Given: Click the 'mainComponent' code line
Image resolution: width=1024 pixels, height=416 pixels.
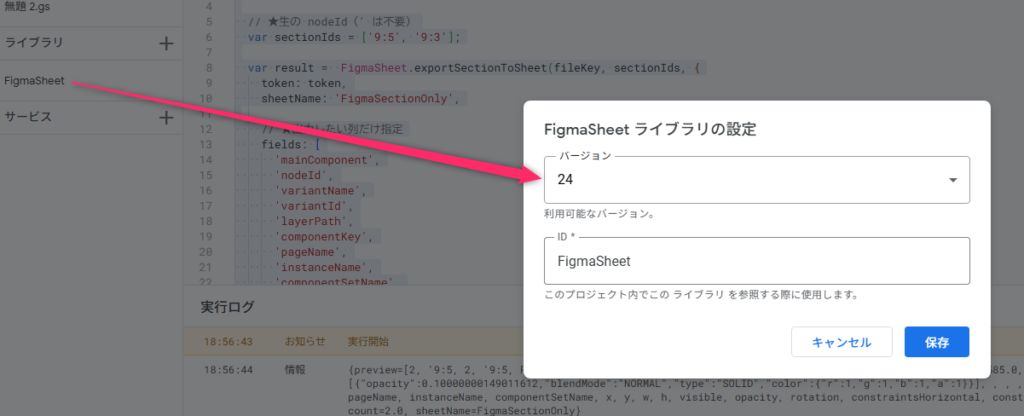Looking at the screenshot, I should 327,160.
